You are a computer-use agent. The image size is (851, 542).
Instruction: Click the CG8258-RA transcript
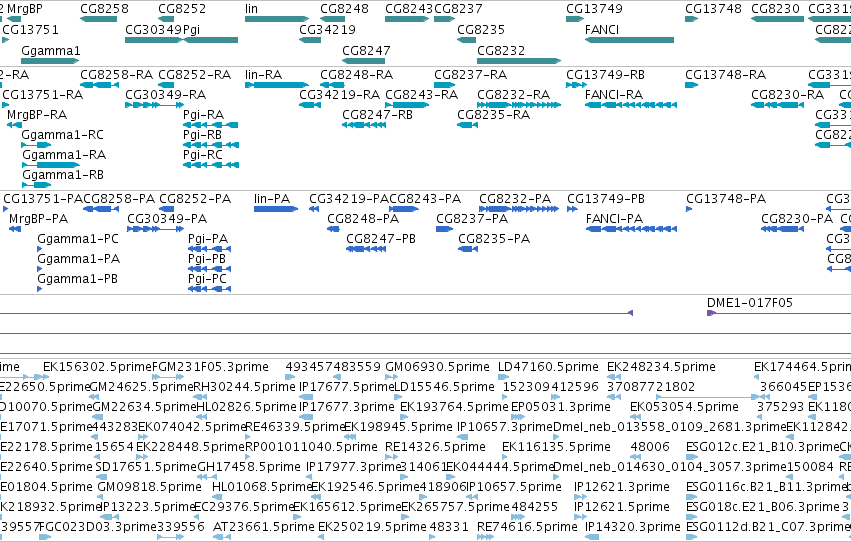tap(99, 85)
